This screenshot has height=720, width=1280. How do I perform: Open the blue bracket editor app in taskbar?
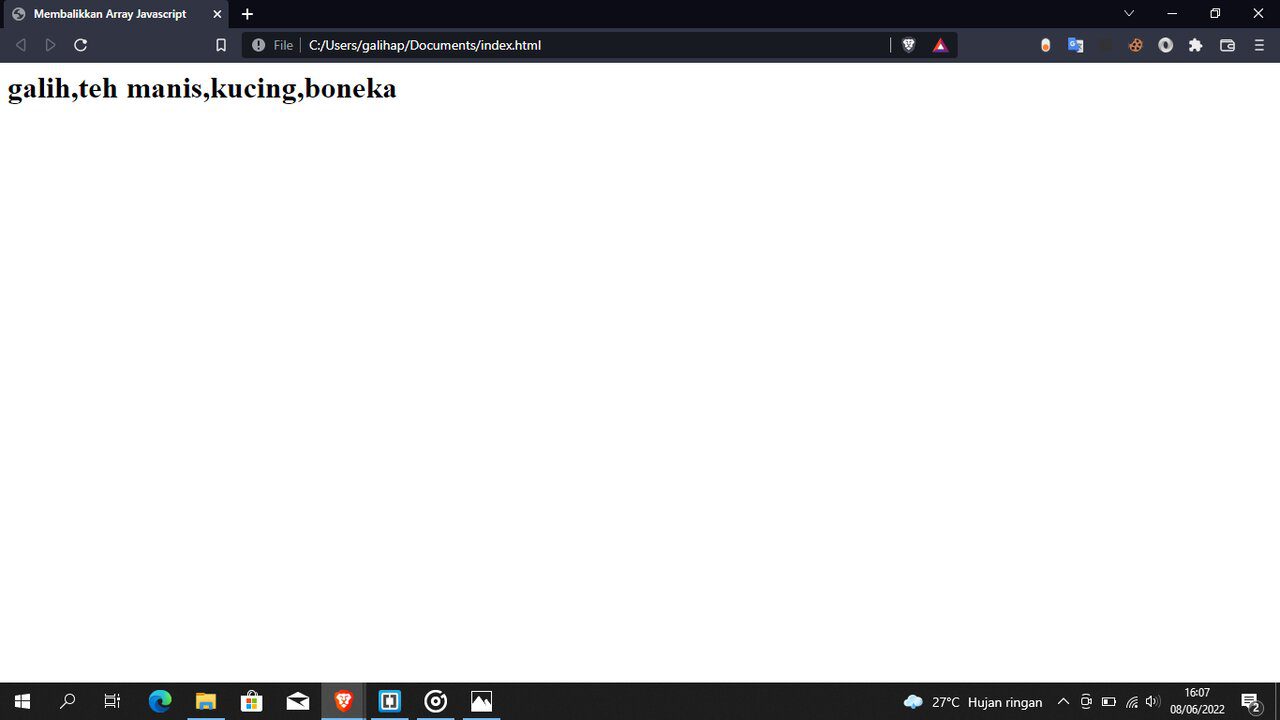coord(390,701)
